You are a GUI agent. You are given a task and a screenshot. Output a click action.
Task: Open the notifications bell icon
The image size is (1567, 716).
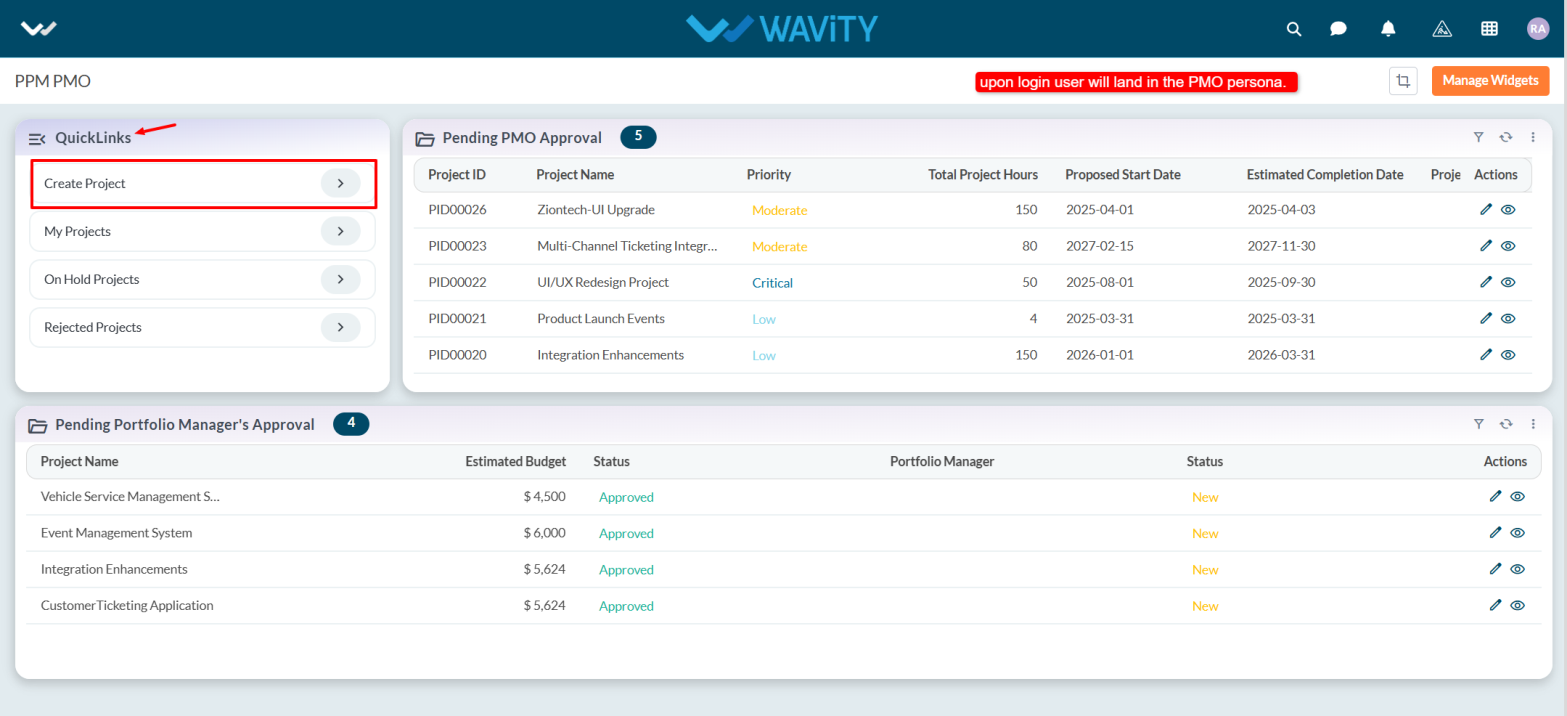tap(1388, 29)
